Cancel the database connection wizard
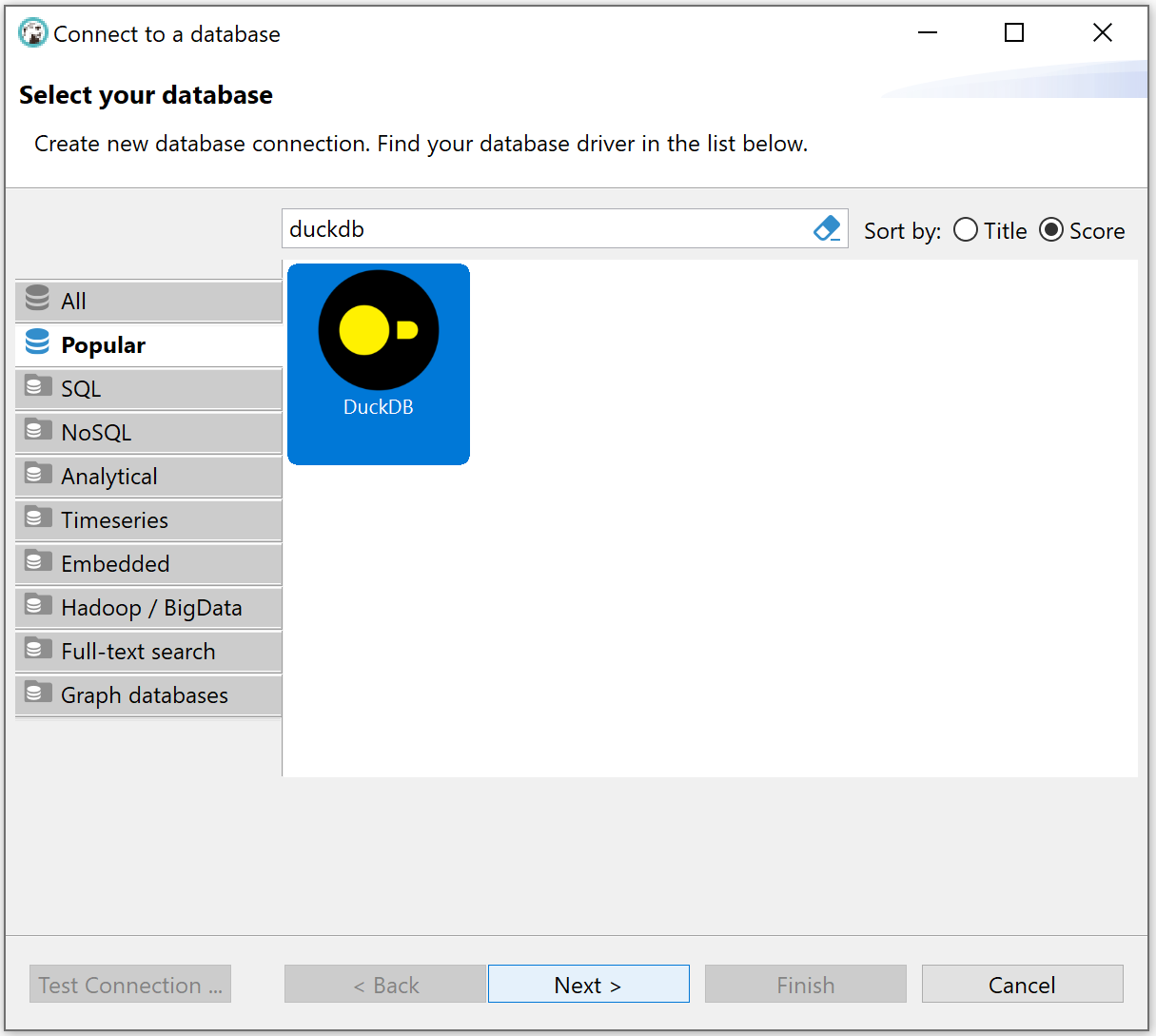The image size is (1156, 1036). pyautogui.click(x=1022, y=984)
